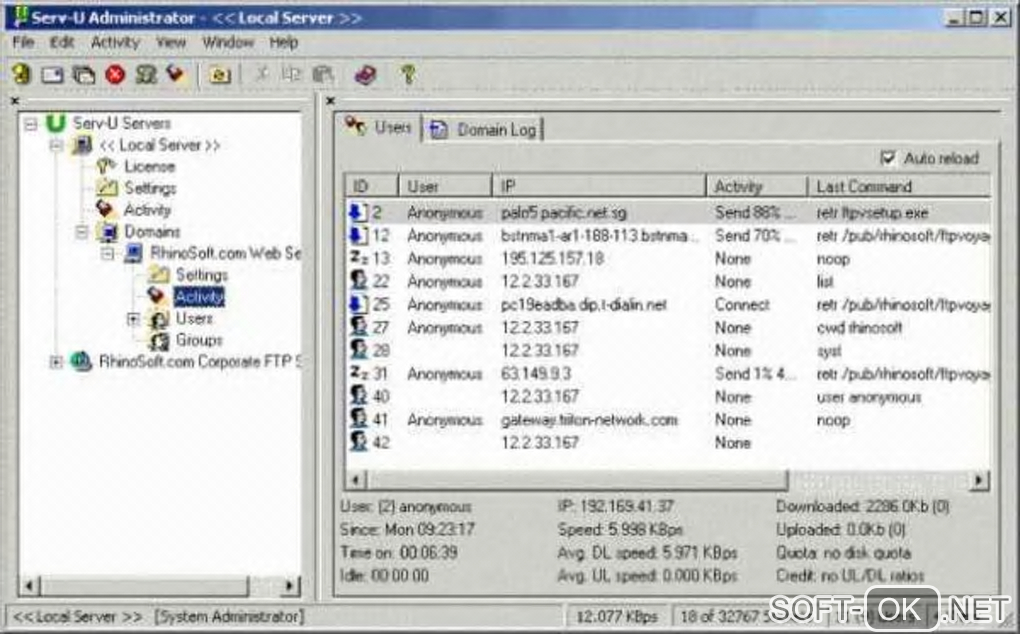The width and height of the screenshot is (1020, 634).
Task: Collapse the Local Server node
Action: coord(56,145)
